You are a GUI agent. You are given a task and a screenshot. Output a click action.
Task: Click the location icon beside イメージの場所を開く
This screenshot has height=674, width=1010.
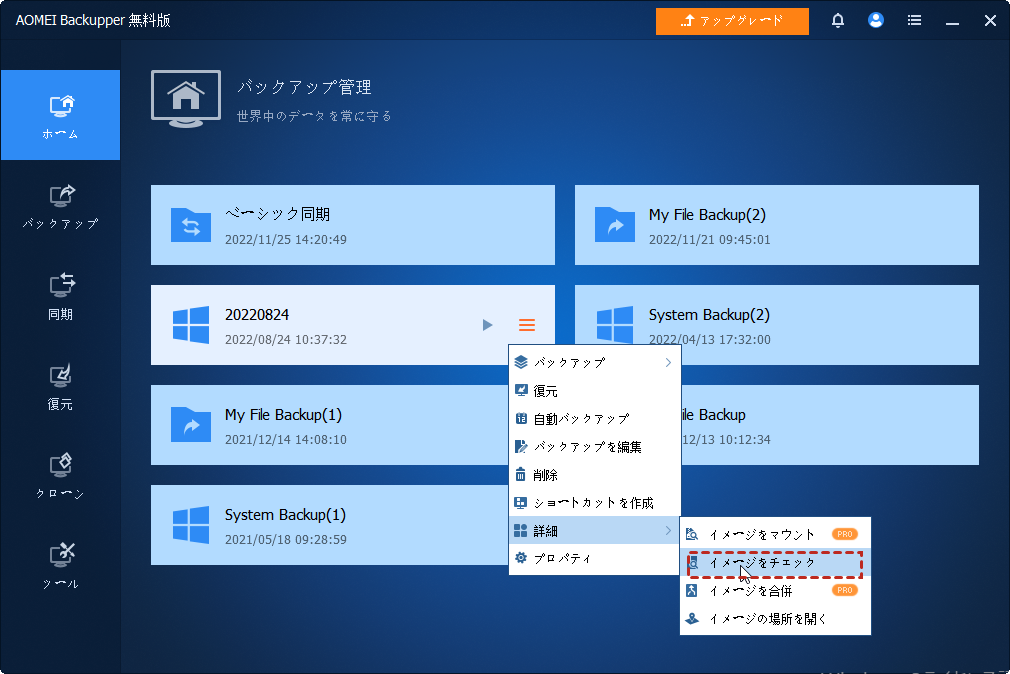pos(692,619)
